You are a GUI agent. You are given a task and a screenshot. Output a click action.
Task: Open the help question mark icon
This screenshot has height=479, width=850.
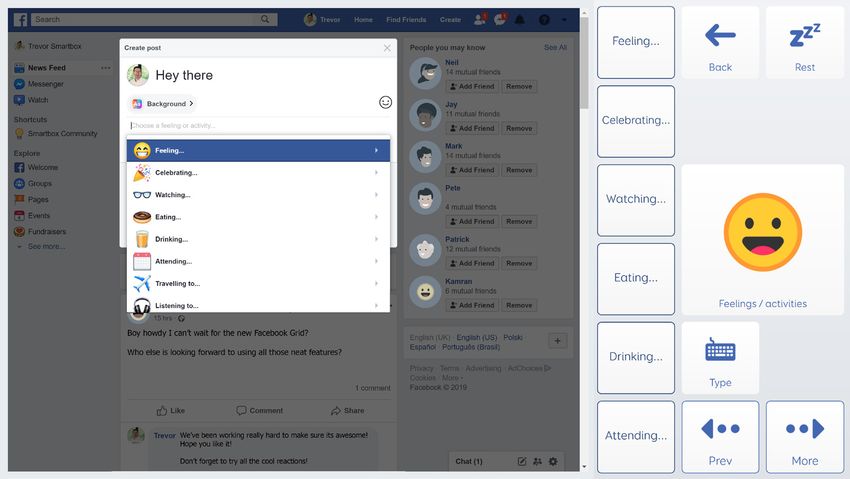pos(544,20)
